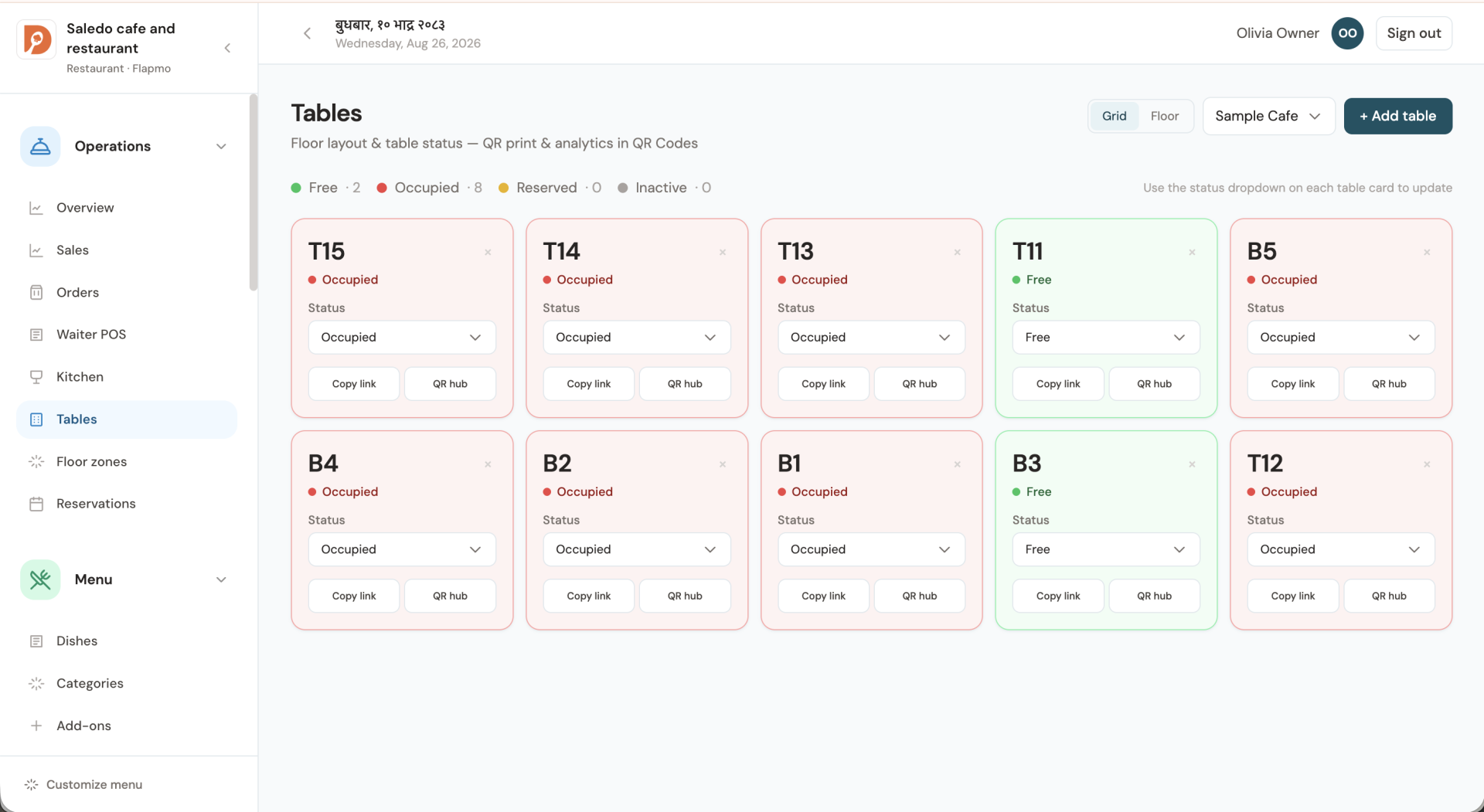Open the Sample Cafe location dropdown
This screenshot has width=1484, height=812.
tap(1268, 116)
